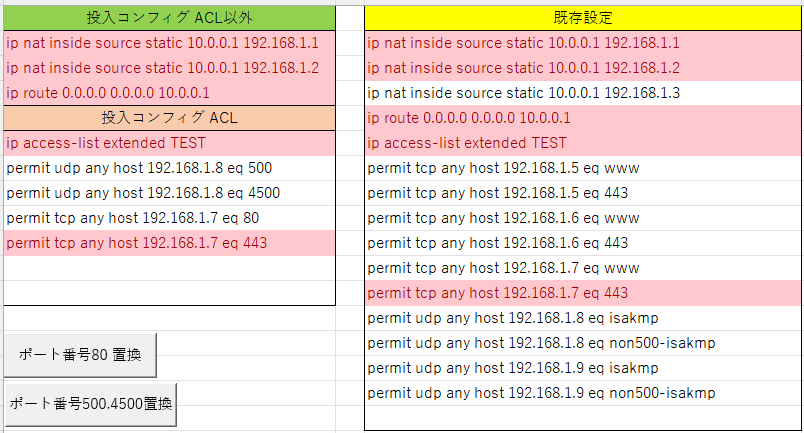Select permit udp 192.168.1.9 eq isakmp cell
Screen dimensions: 804x433
[x=583, y=368]
